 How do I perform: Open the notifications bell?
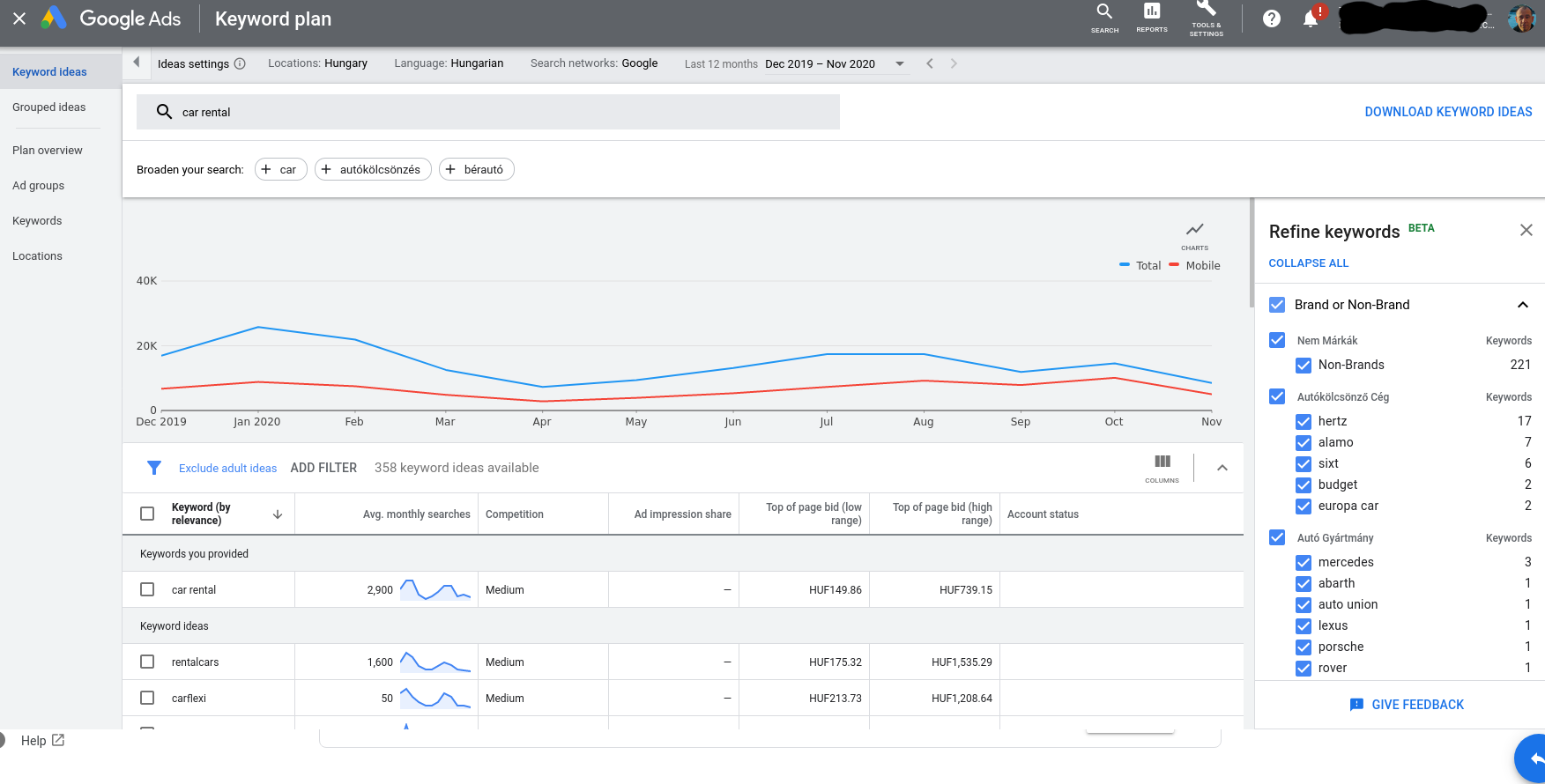[1311, 18]
